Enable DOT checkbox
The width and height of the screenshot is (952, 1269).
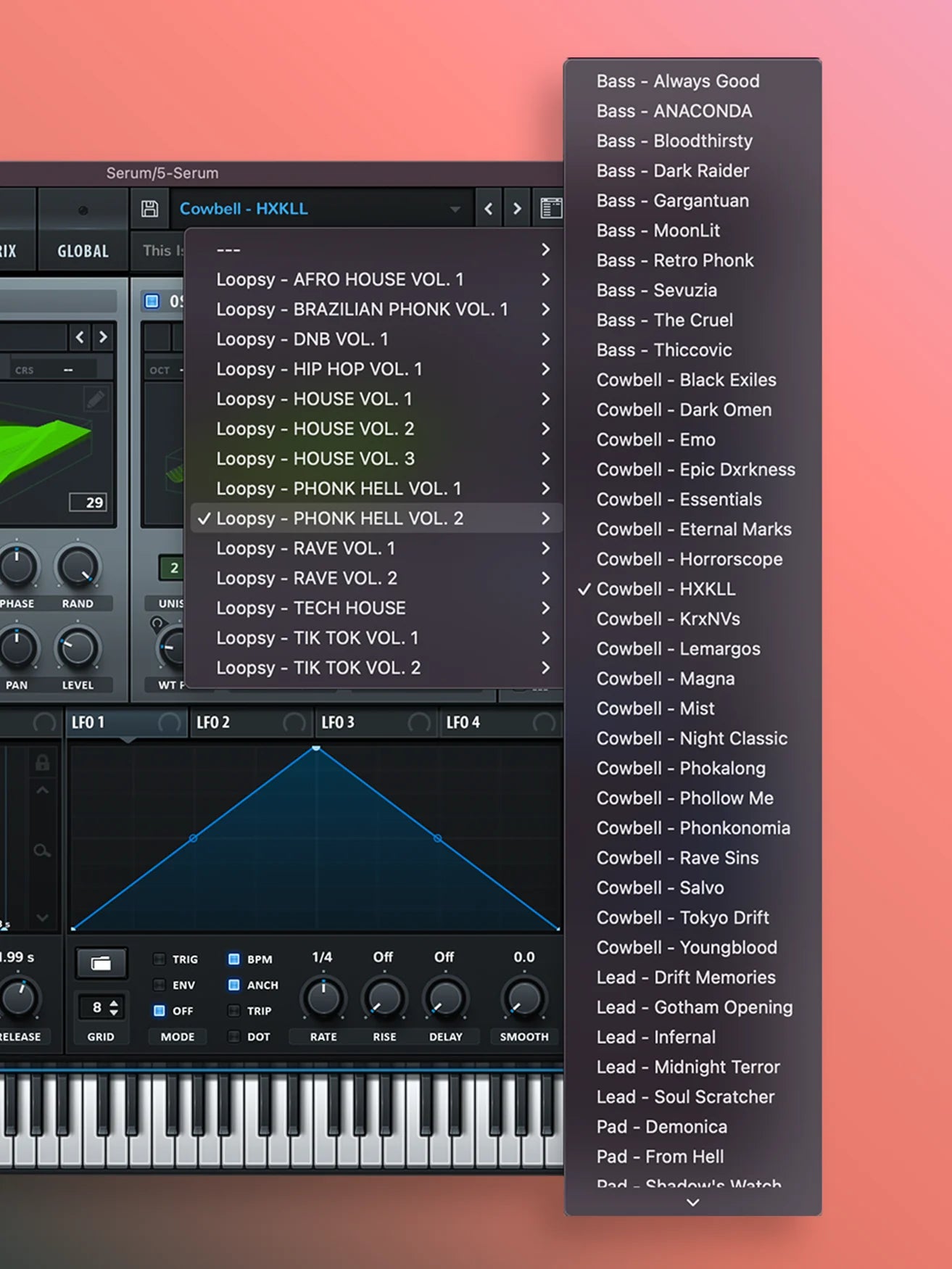(x=233, y=1036)
